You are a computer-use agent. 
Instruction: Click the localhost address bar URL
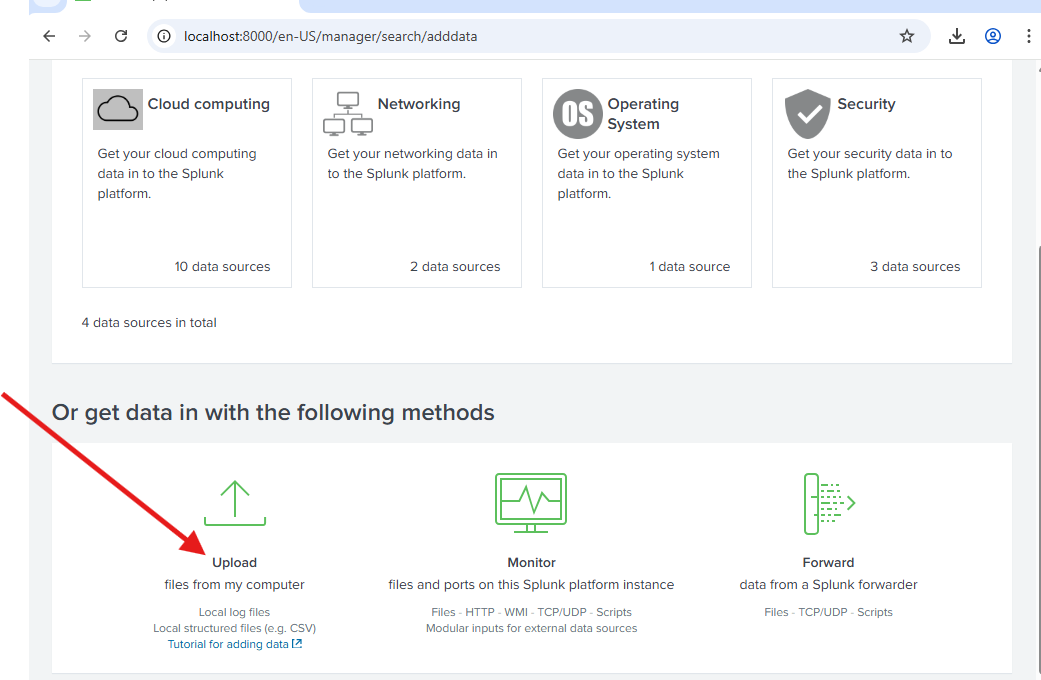[330, 36]
